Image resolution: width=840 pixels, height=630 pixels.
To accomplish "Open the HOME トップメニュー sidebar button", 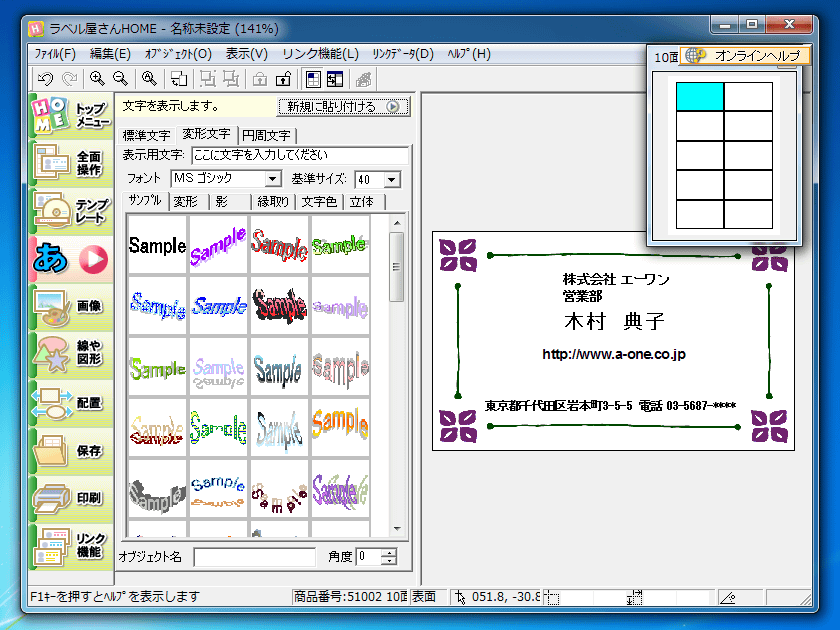I will [x=71, y=115].
